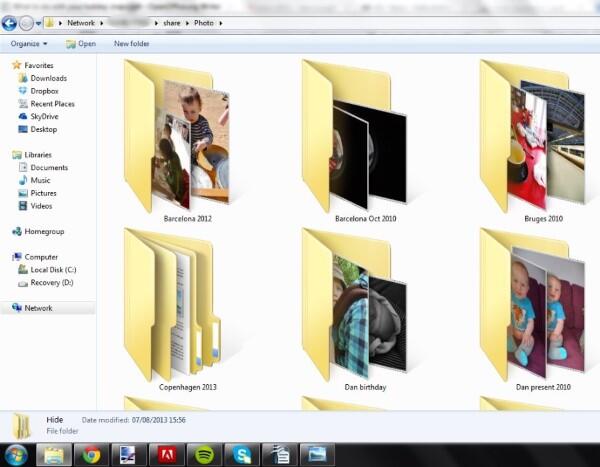Image resolution: width=600 pixels, height=467 pixels.
Task: Open Spotify from the taskbar
Action: coord(204,455)
